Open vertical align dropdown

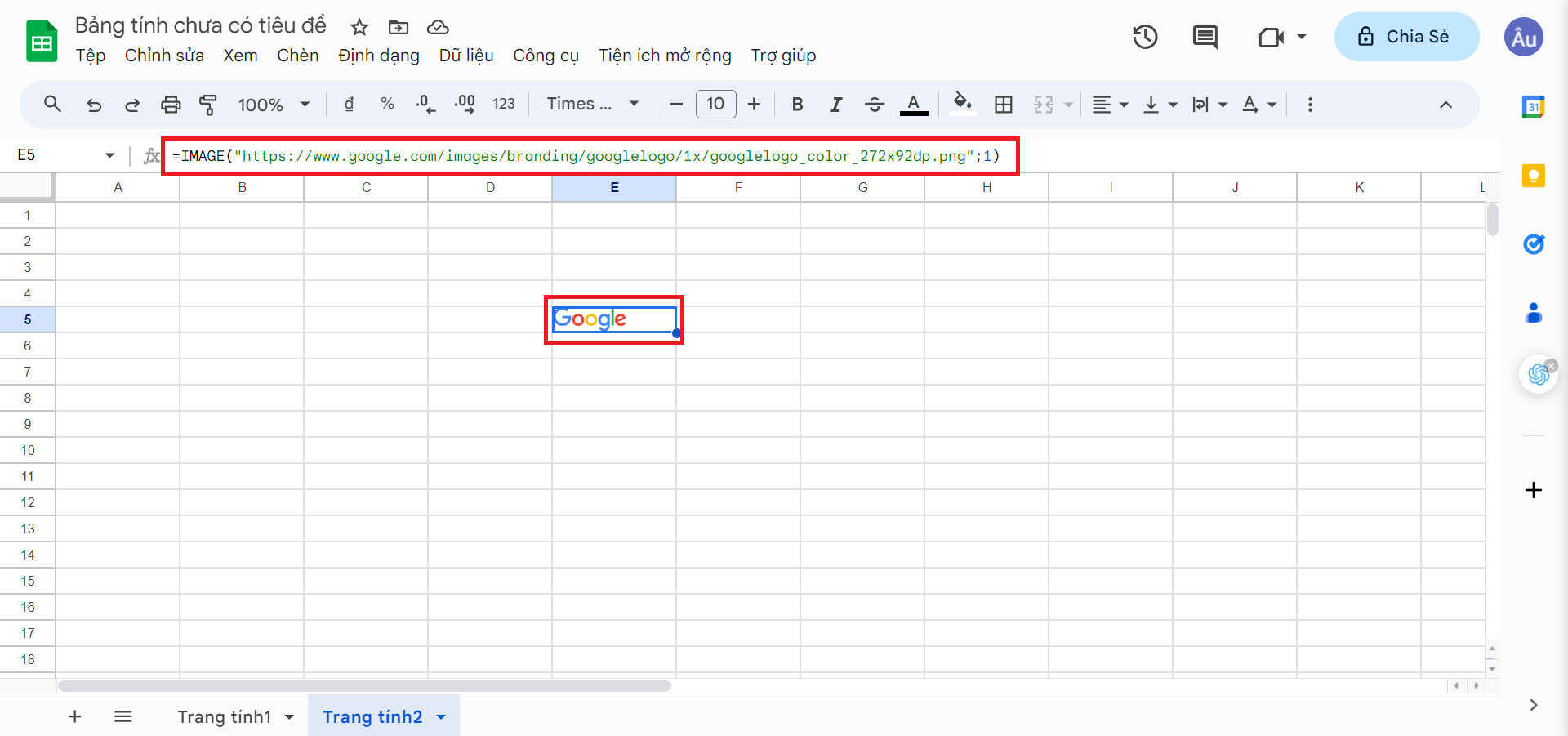(x=1160, y=104)
